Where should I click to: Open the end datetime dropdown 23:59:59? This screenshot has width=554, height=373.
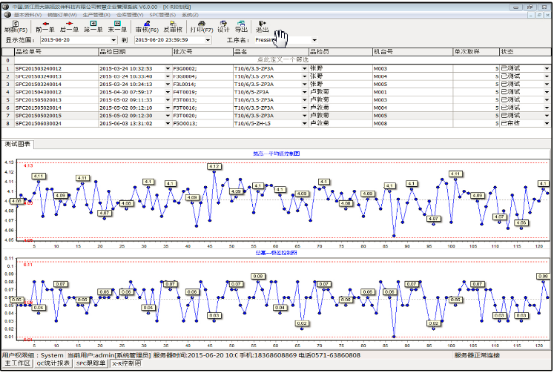tap(208, 40)
